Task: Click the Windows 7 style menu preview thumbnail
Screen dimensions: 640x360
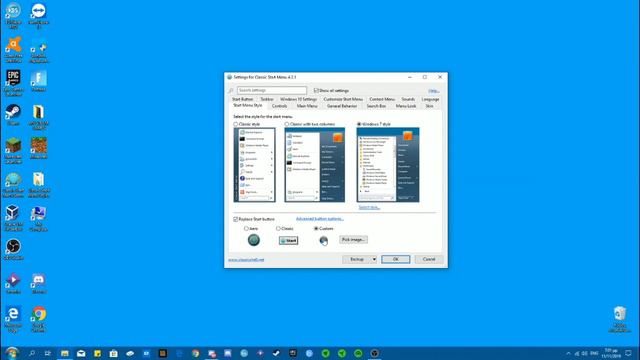Action: (388, 165)
